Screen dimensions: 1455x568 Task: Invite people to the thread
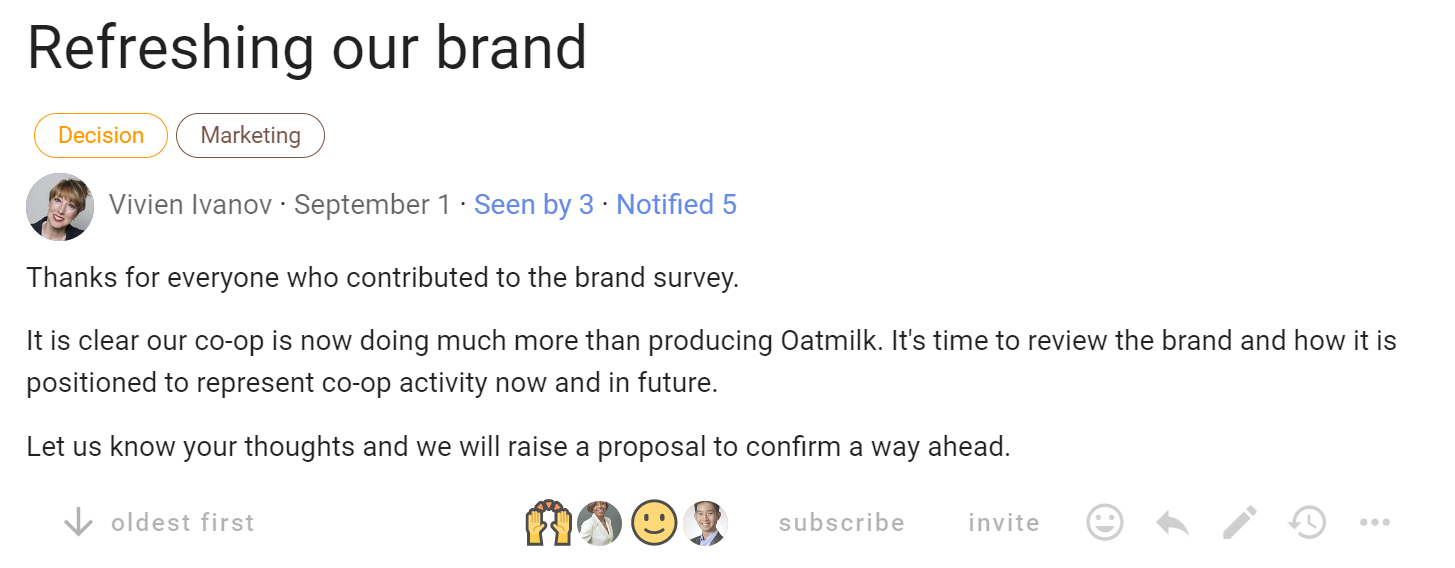1003,523
